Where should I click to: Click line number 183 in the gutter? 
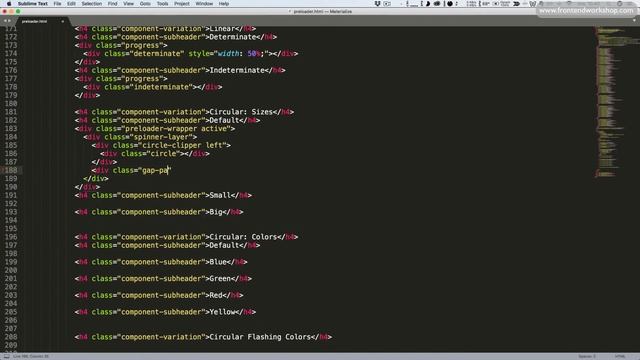pyautogui.click(x=11, y=129)
